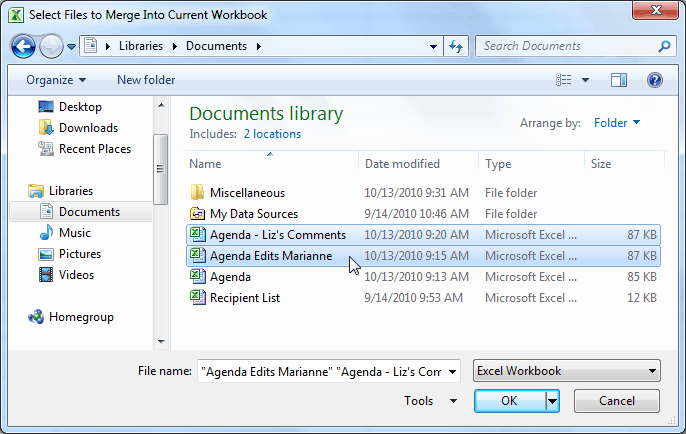Click the change view icon

click(565, 80)
